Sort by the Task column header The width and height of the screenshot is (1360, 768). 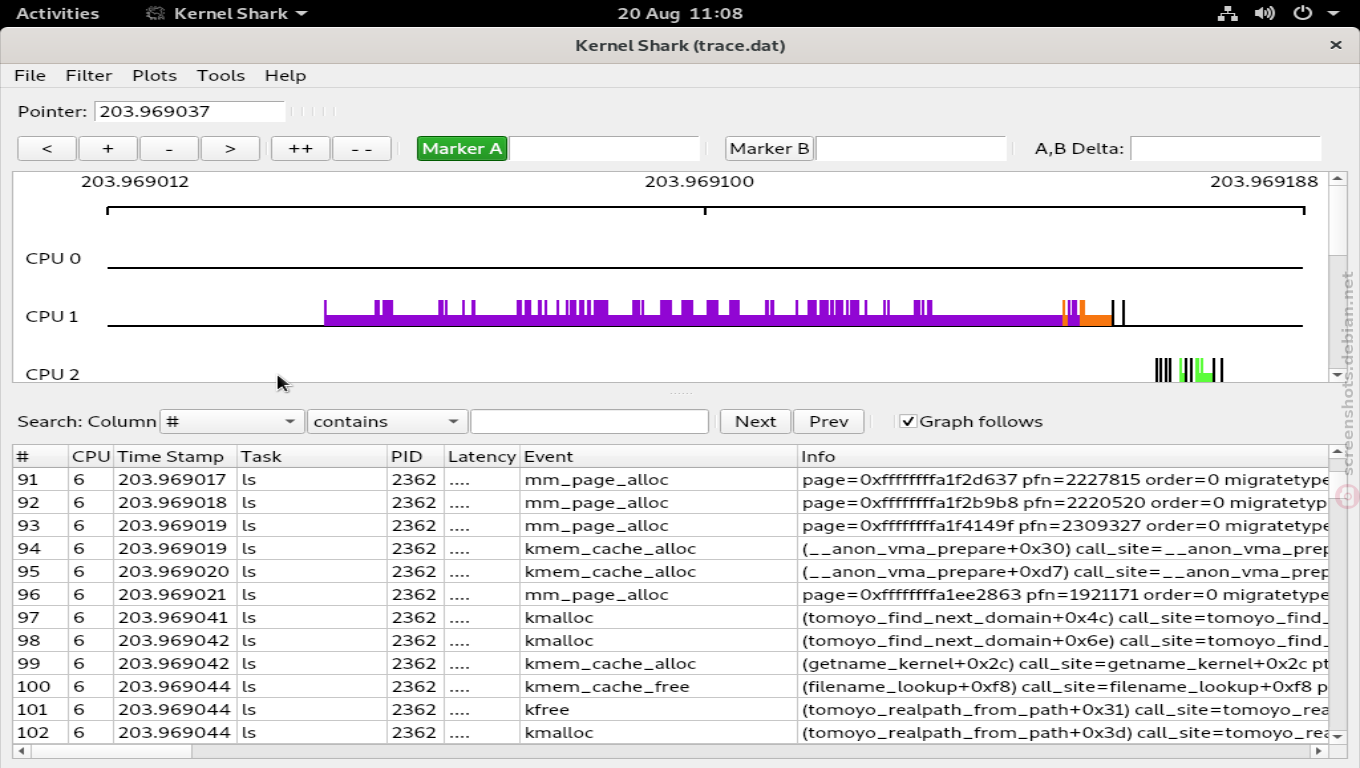coord(312,456)
